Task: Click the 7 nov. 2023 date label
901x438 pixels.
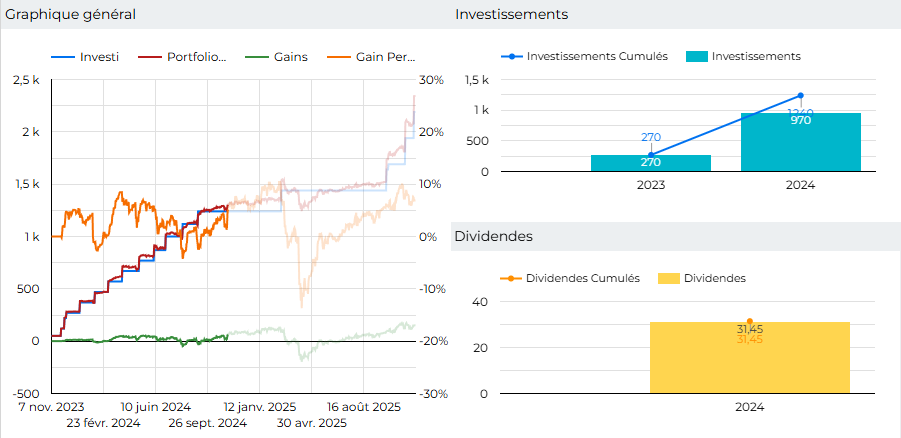Action: point(51,407)
